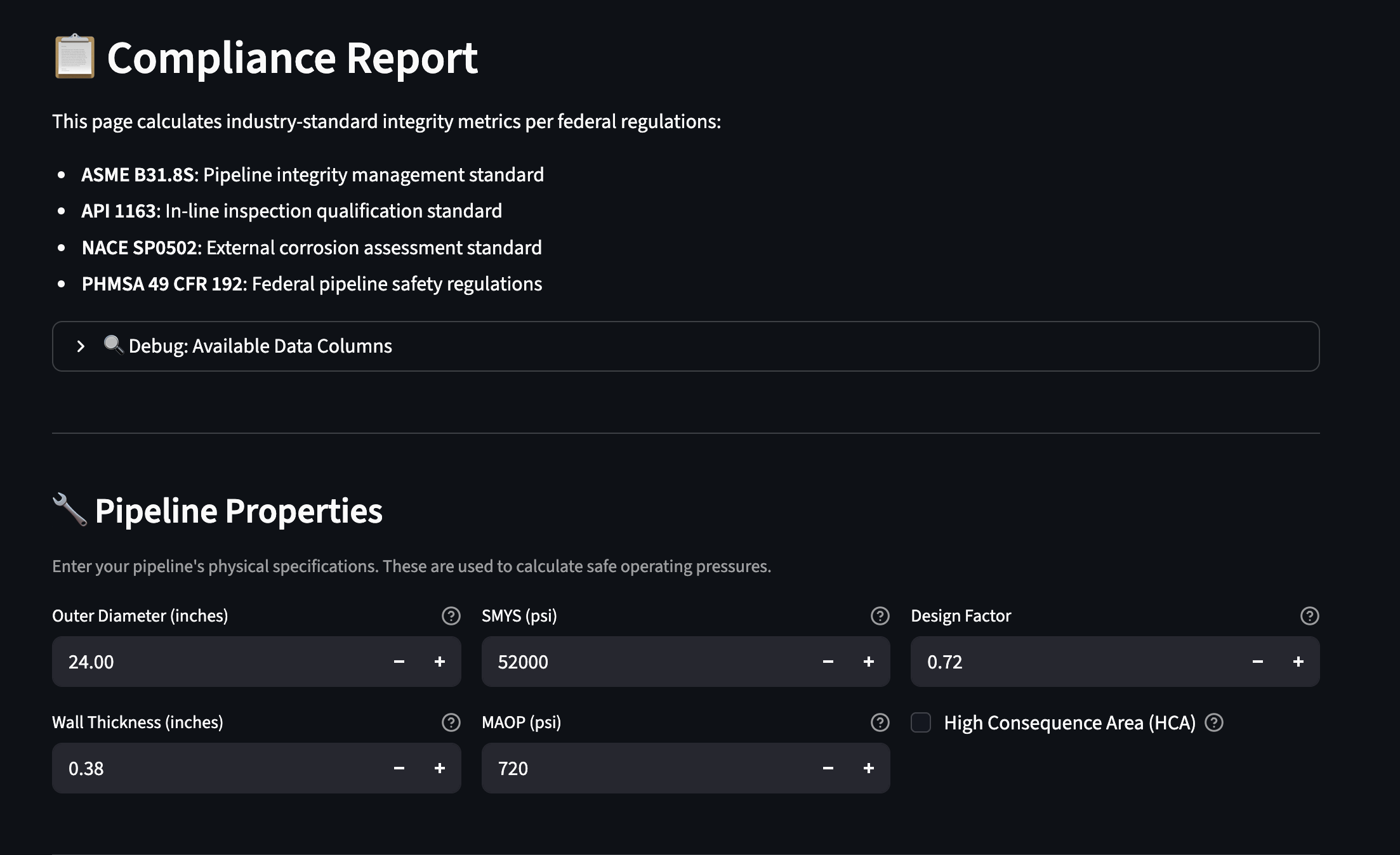
Task: Decrease MAOP value with minus
Action: point(828,768)
